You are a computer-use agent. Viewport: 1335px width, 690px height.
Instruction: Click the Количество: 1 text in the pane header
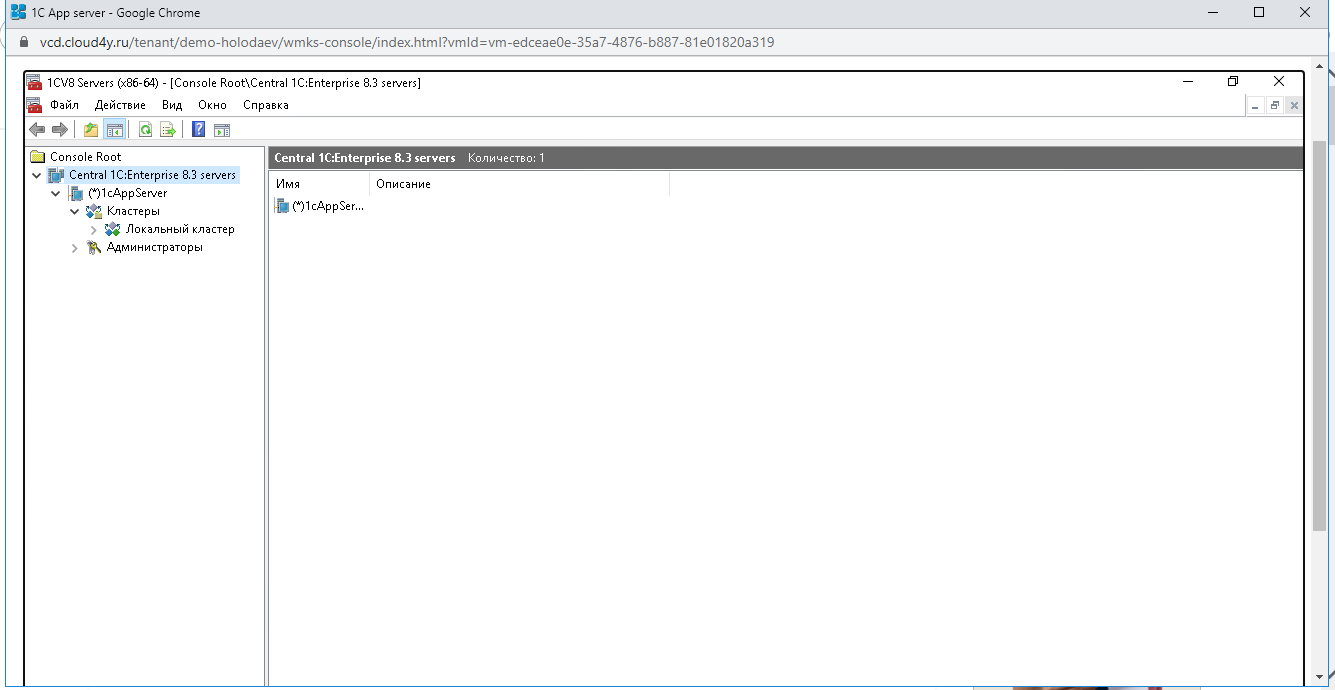[x=506, y=158]
